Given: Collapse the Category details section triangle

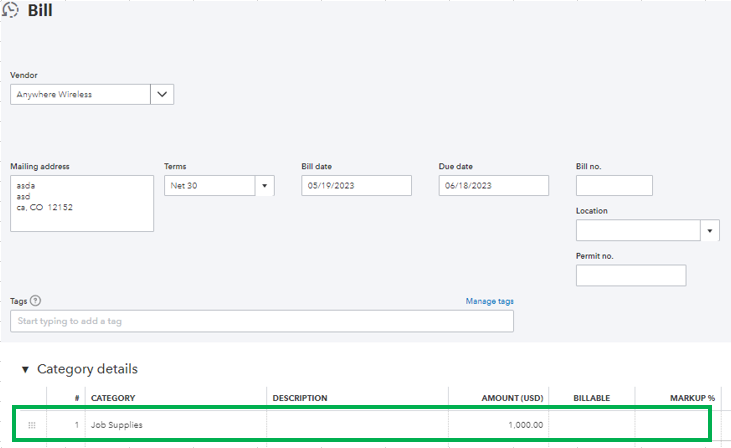Looking at the screenshot, I should point(25,370).
